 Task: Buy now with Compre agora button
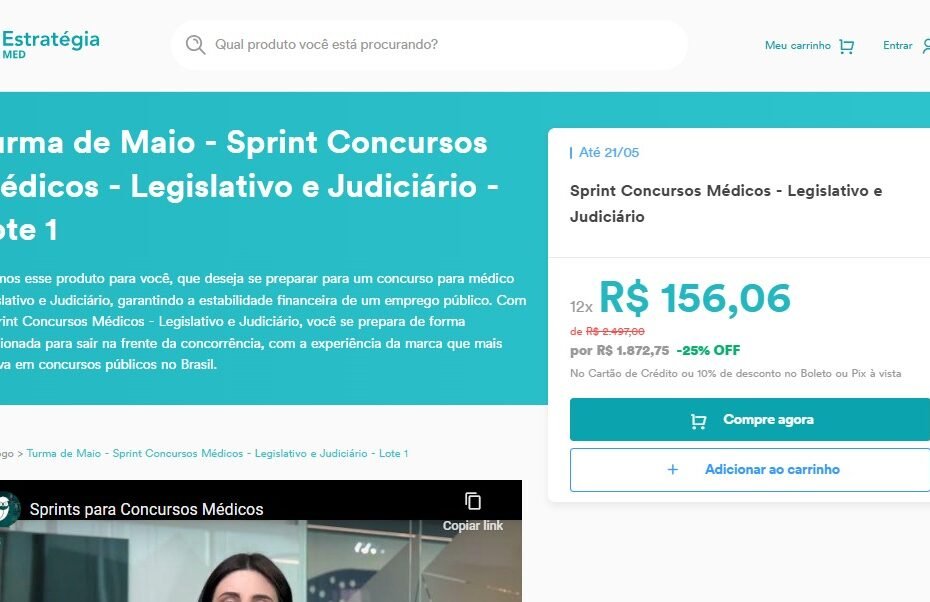[750, 419]
